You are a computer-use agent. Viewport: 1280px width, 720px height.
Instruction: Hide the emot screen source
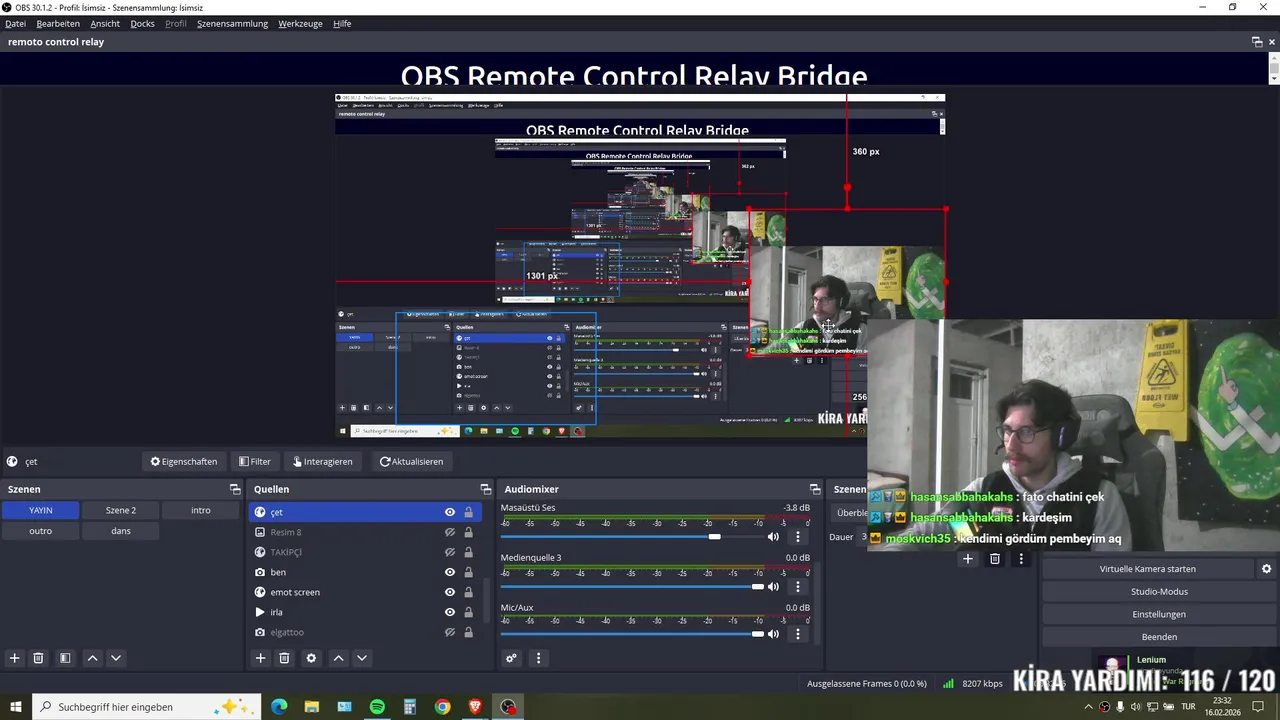pos(450,592)
